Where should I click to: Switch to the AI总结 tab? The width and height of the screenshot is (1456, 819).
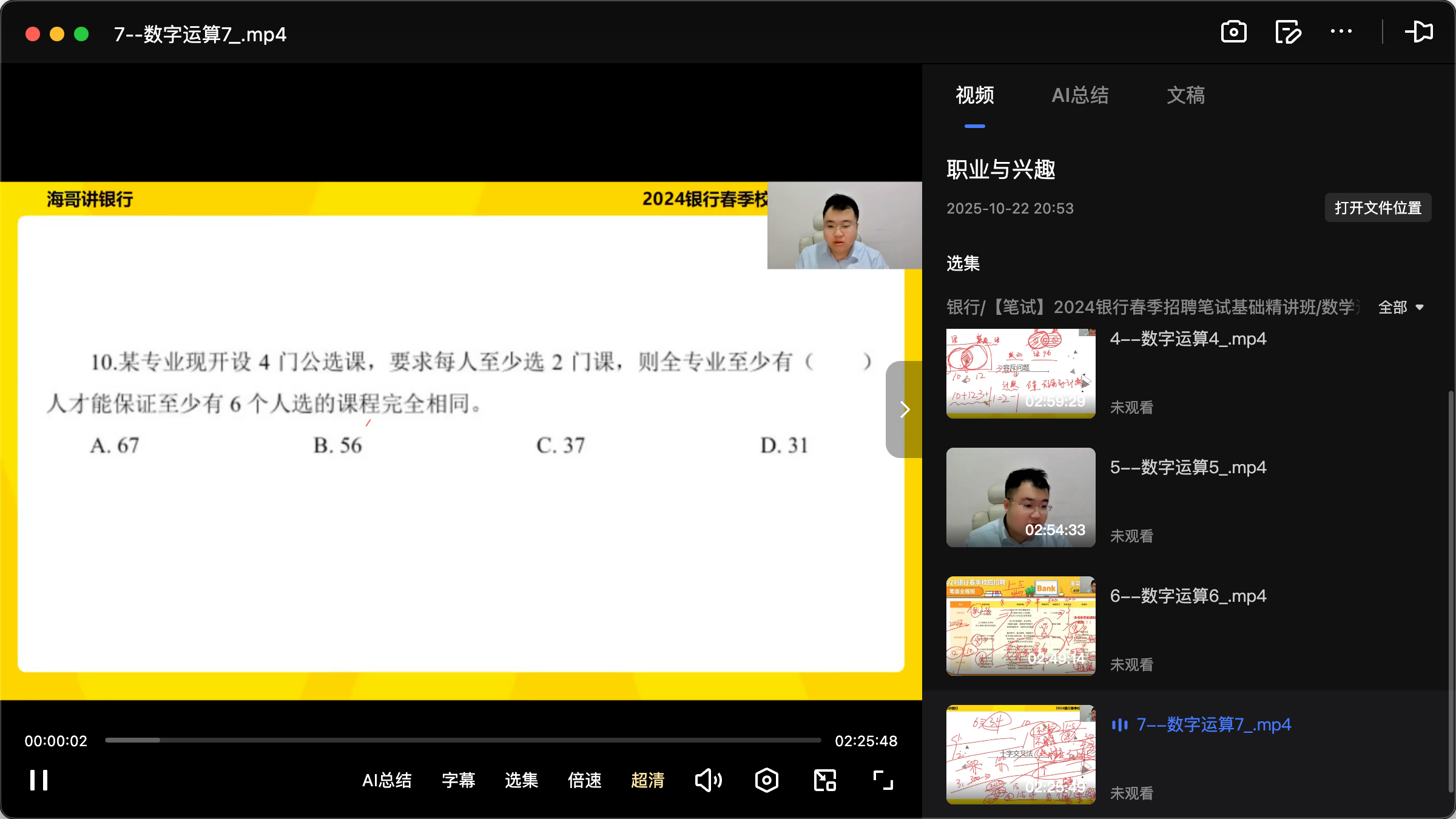click(1080, 95)
